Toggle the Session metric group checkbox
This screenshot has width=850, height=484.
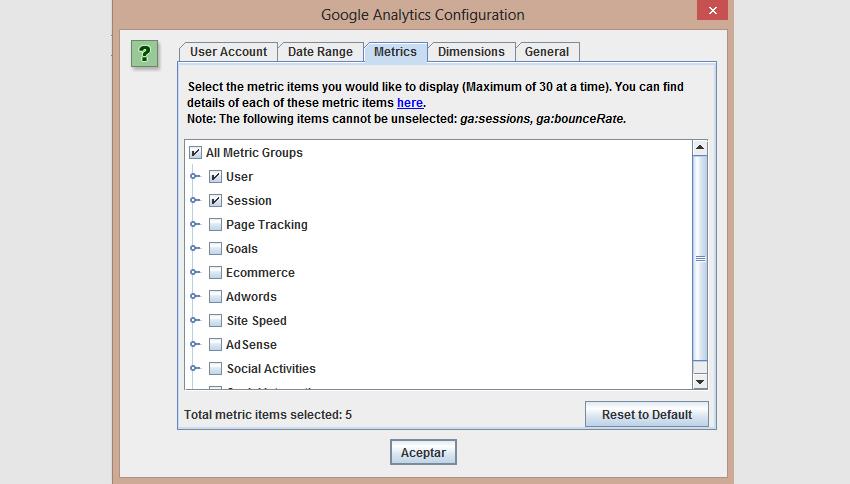coord(215,201)
